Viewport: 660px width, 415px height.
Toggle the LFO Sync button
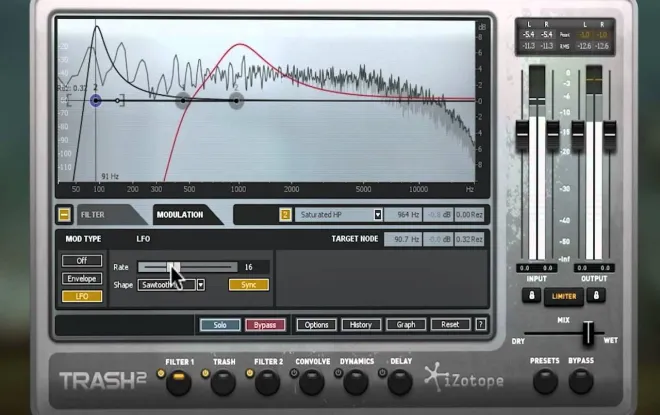(249, 285)
